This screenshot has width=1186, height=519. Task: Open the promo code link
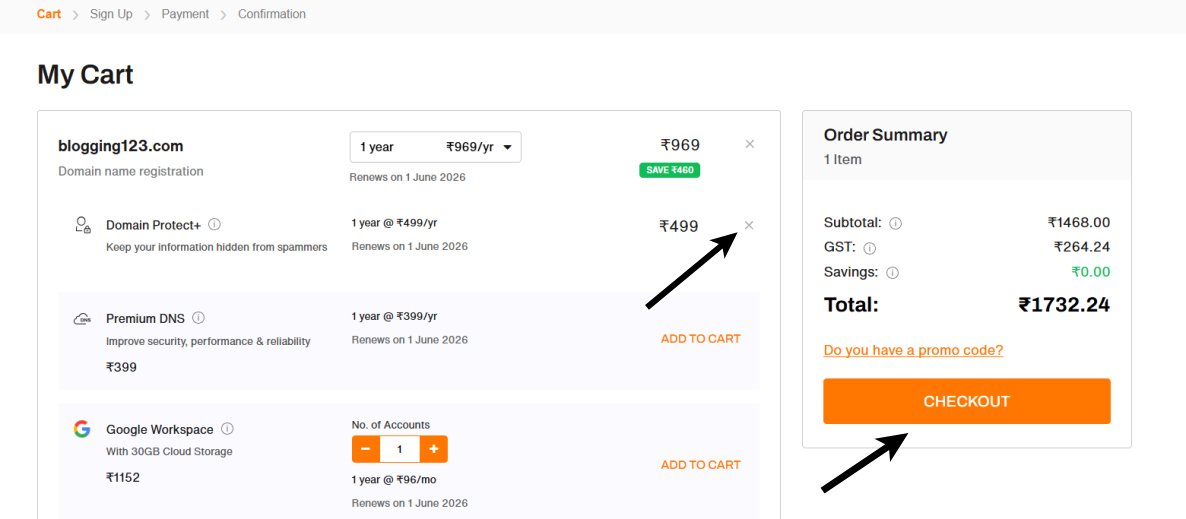click(x=913, y=350)
